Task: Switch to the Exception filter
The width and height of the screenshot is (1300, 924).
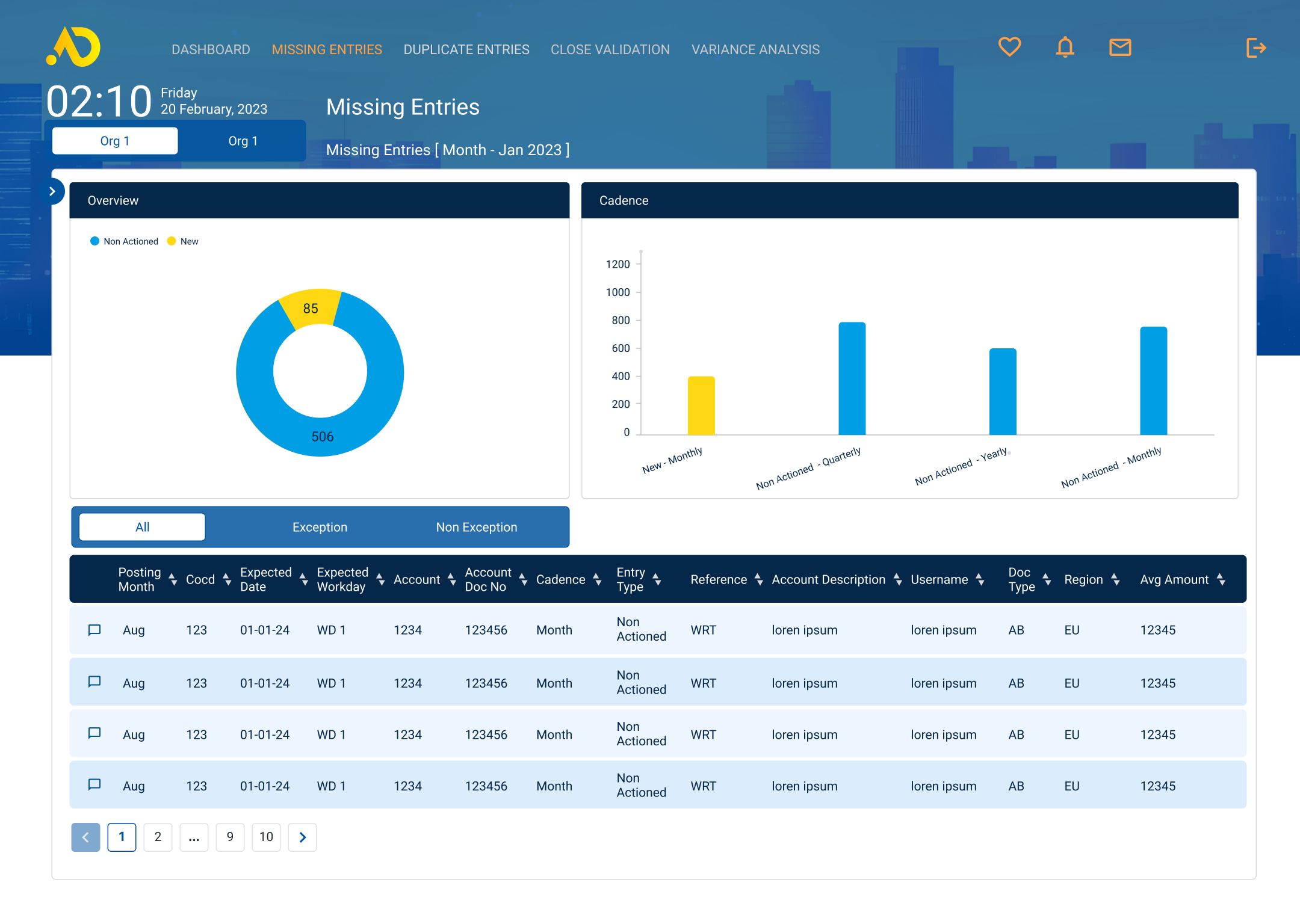Action: pyautogui.click(x=320, y=527)
